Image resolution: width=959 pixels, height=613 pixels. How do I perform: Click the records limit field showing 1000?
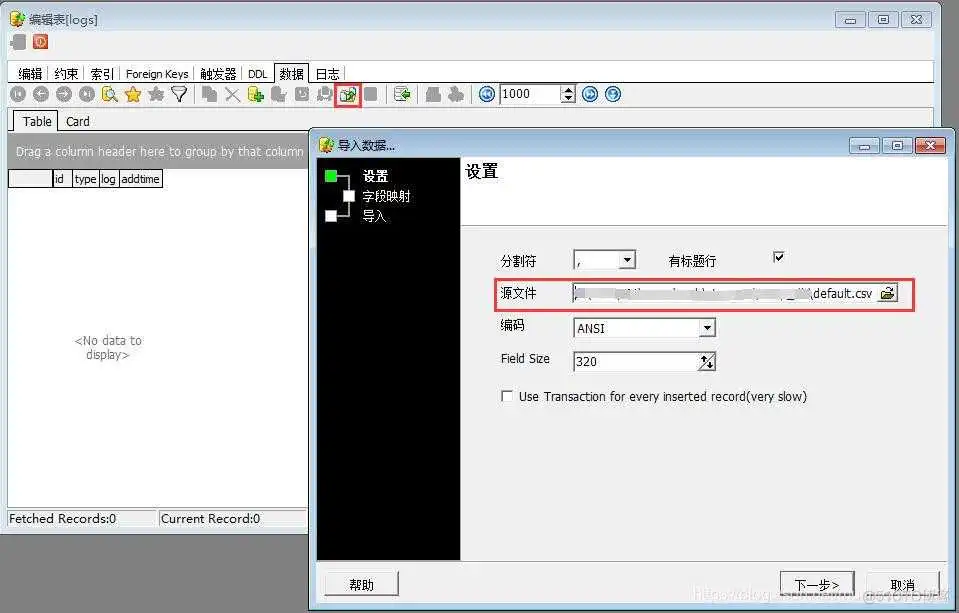530,94
